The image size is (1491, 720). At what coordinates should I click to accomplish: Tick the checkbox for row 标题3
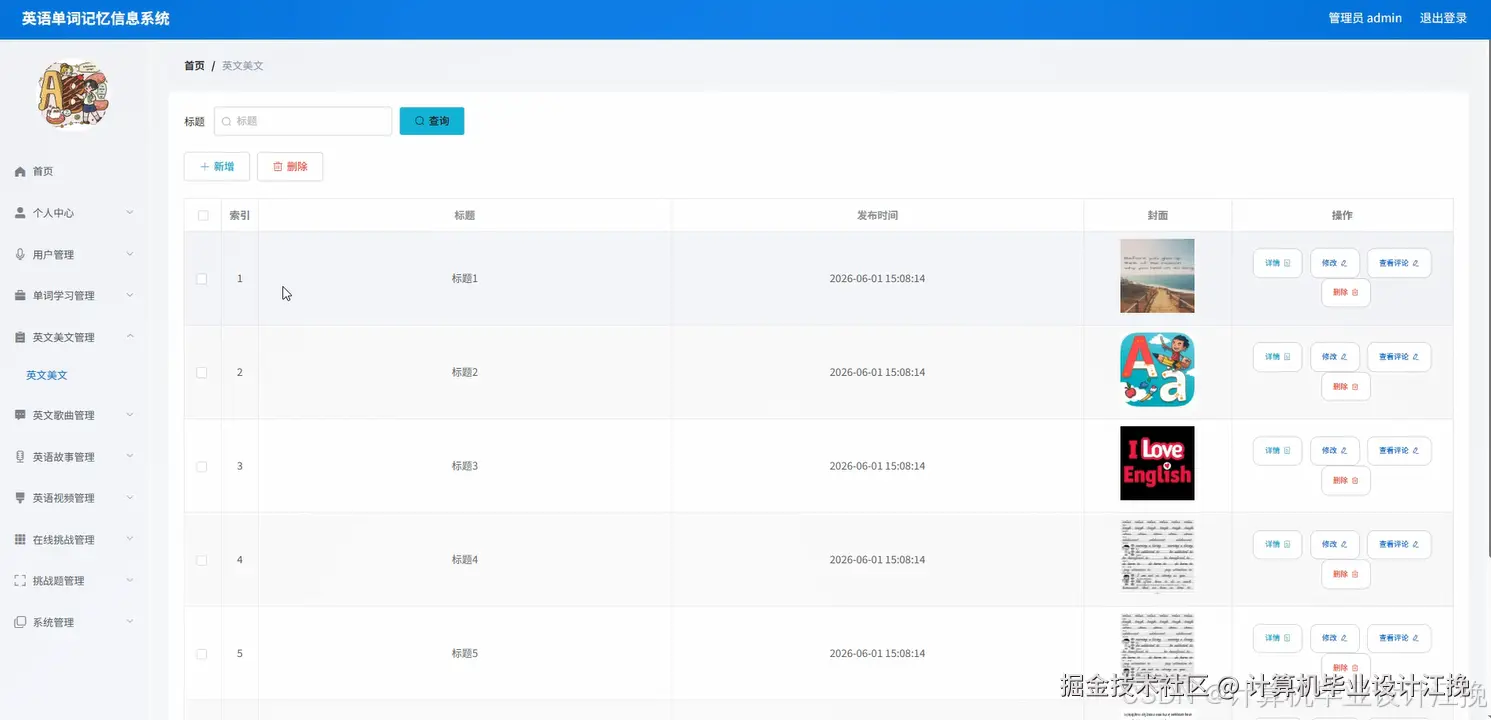202,466
